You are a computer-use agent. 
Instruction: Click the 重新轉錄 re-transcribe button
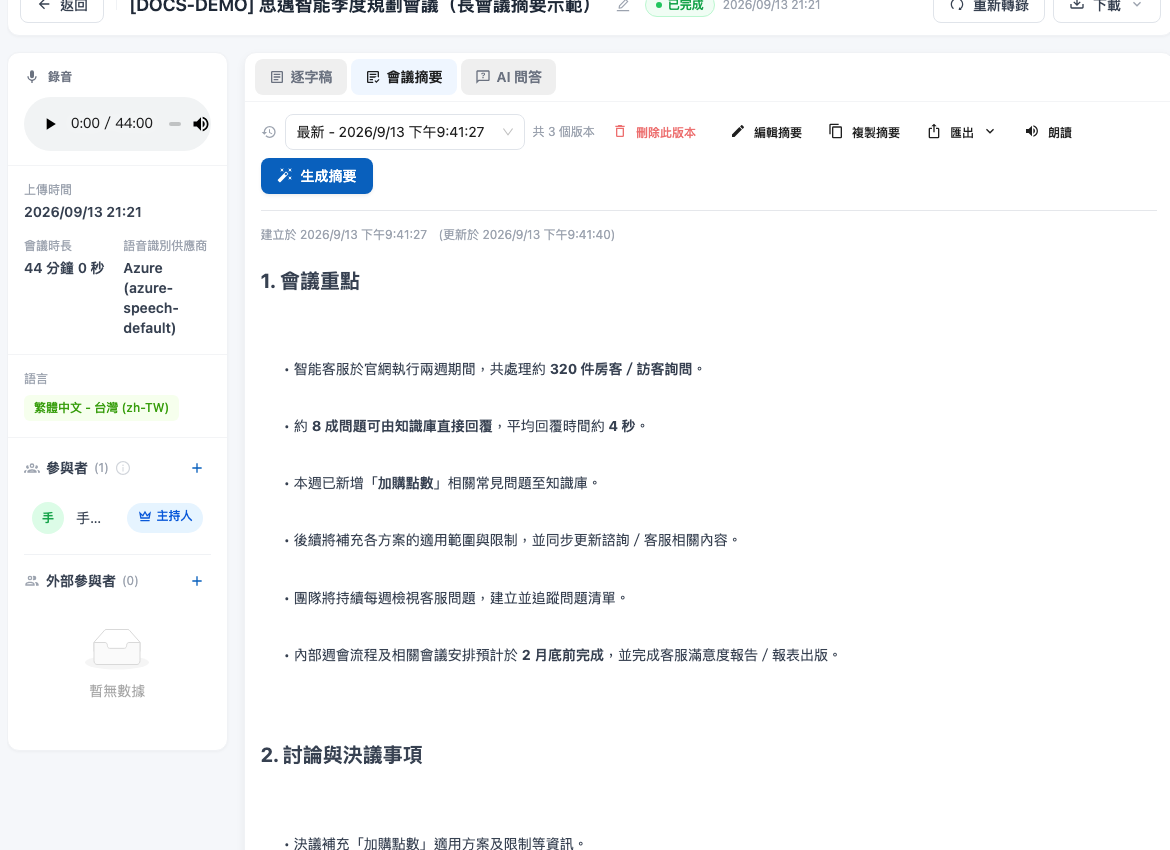click(x=989, y=6)
